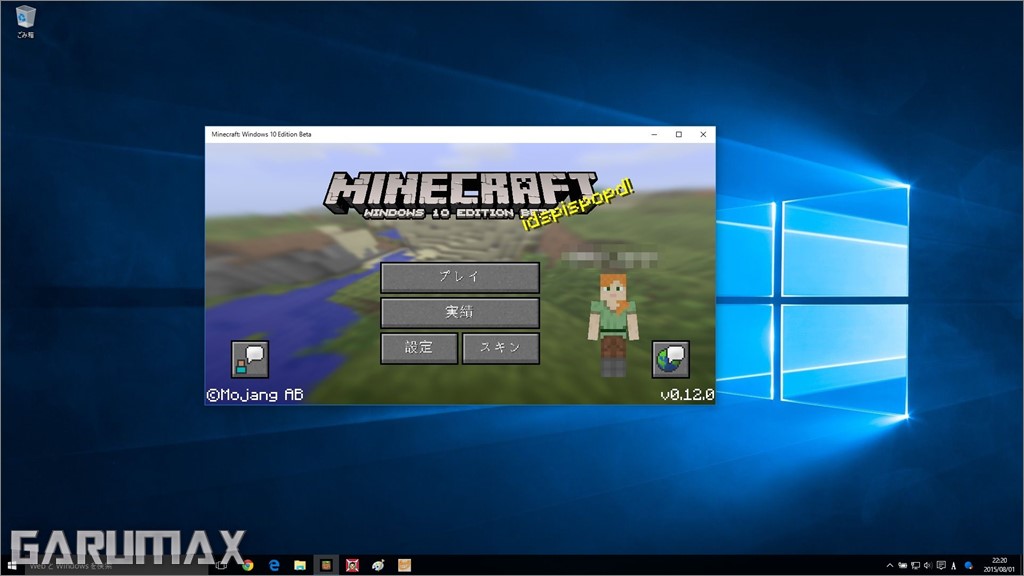Click the chat feedback icon at bottom-left

coord(249,358)
